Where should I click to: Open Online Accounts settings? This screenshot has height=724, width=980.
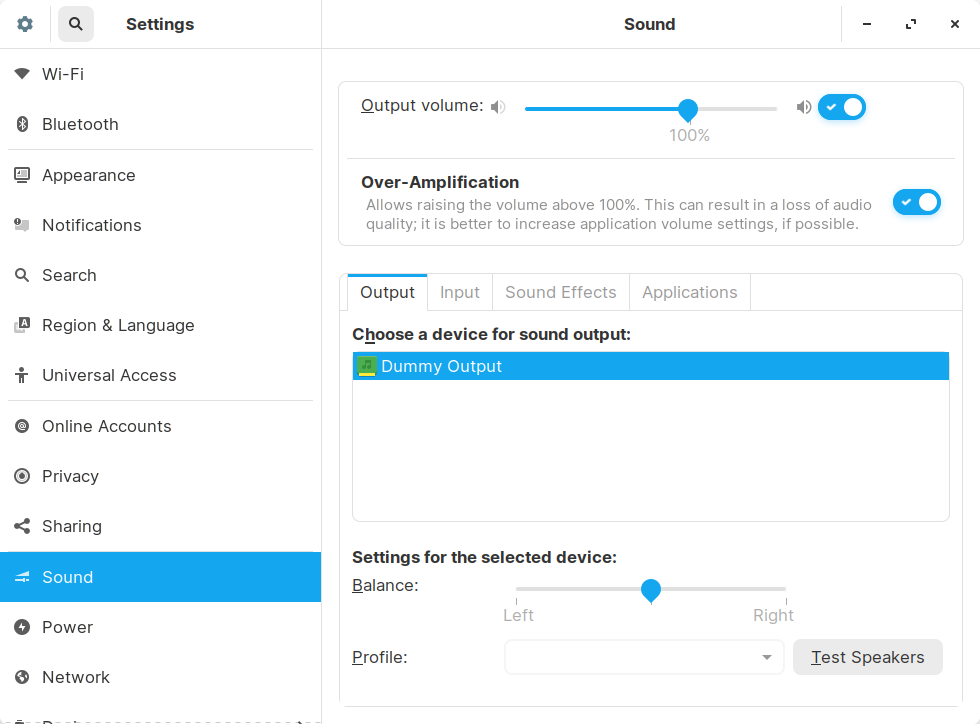point(106,426)
